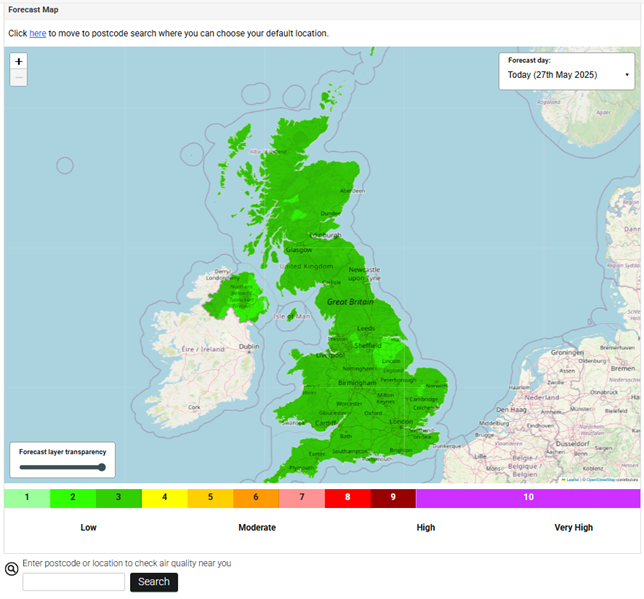644x599 pixels.
Task: Click the Isle of Man label
Action: (x=292, y=316)
